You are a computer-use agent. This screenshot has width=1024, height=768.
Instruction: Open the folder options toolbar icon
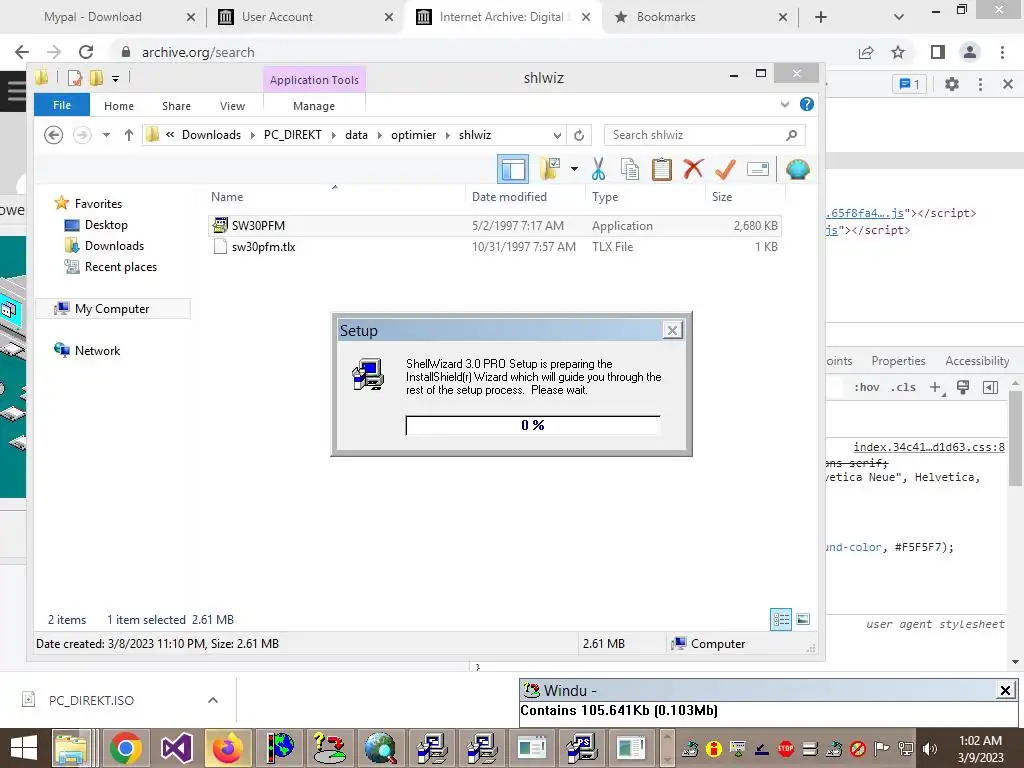pyautogui.click(x=550, y=170)
